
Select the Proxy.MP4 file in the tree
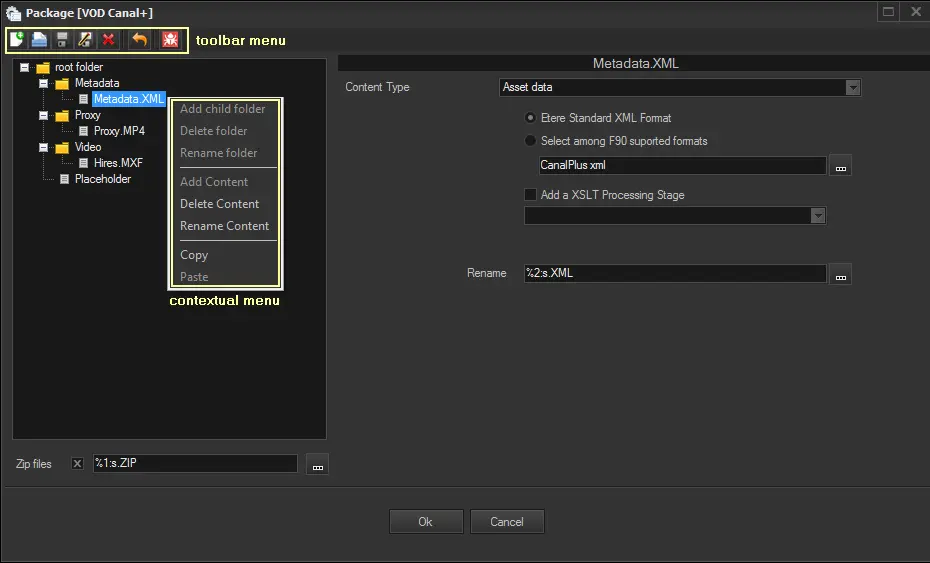119,131
